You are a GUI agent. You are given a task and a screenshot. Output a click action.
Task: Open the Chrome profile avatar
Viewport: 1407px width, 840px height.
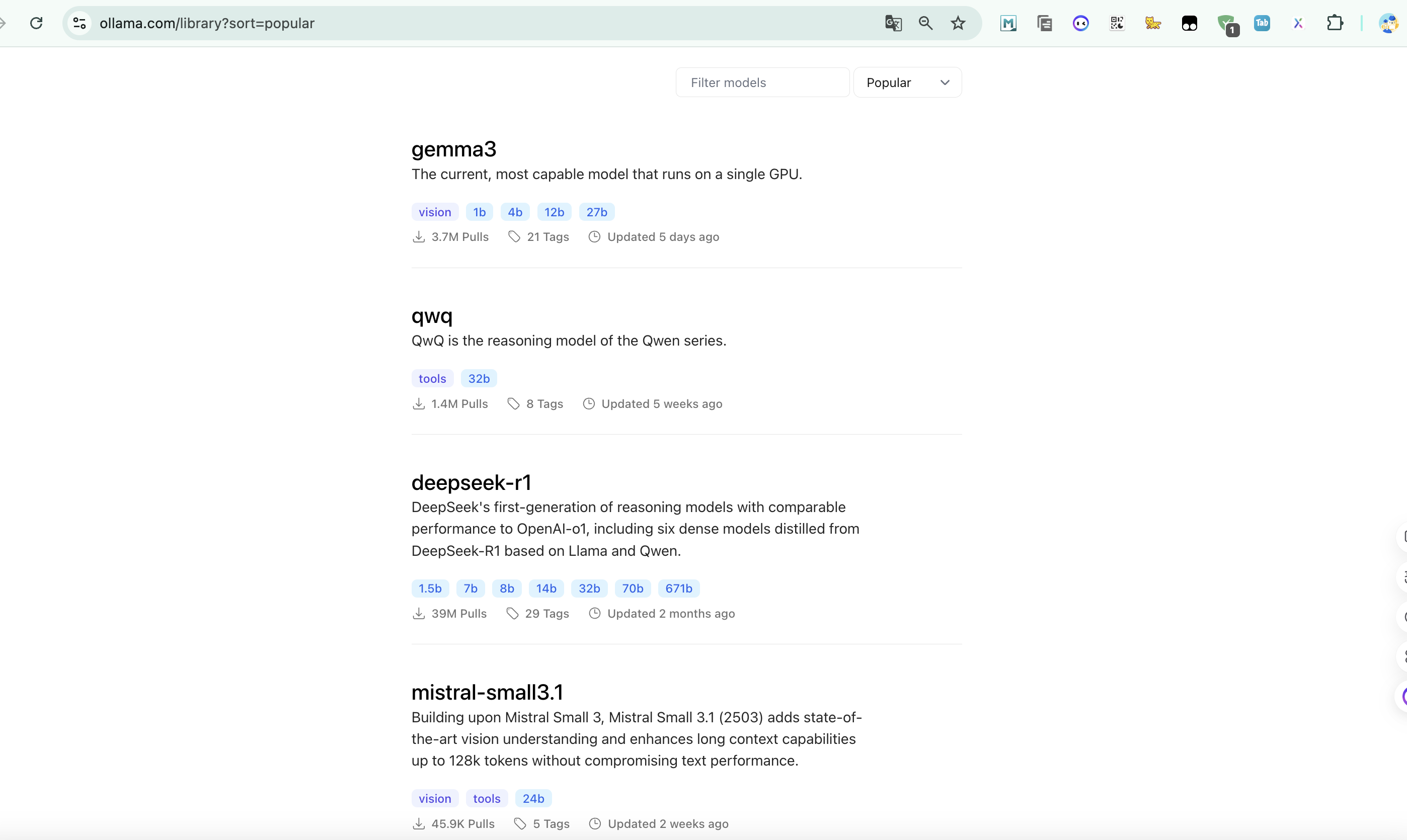click(1387, 23)
